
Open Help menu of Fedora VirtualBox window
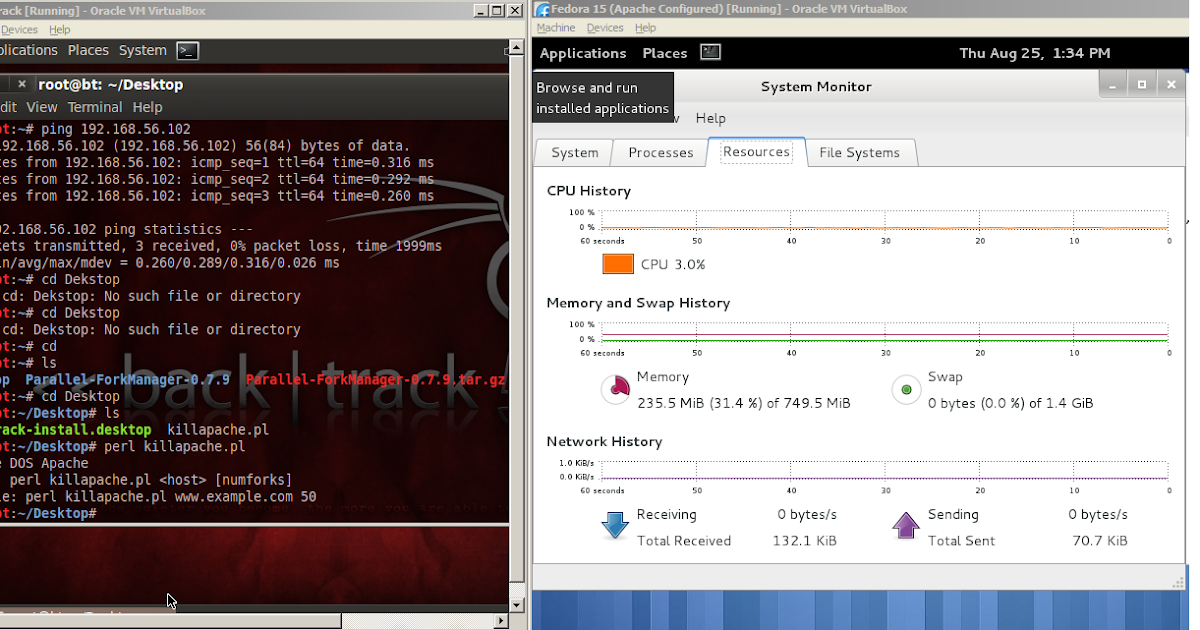click(645, 28)
